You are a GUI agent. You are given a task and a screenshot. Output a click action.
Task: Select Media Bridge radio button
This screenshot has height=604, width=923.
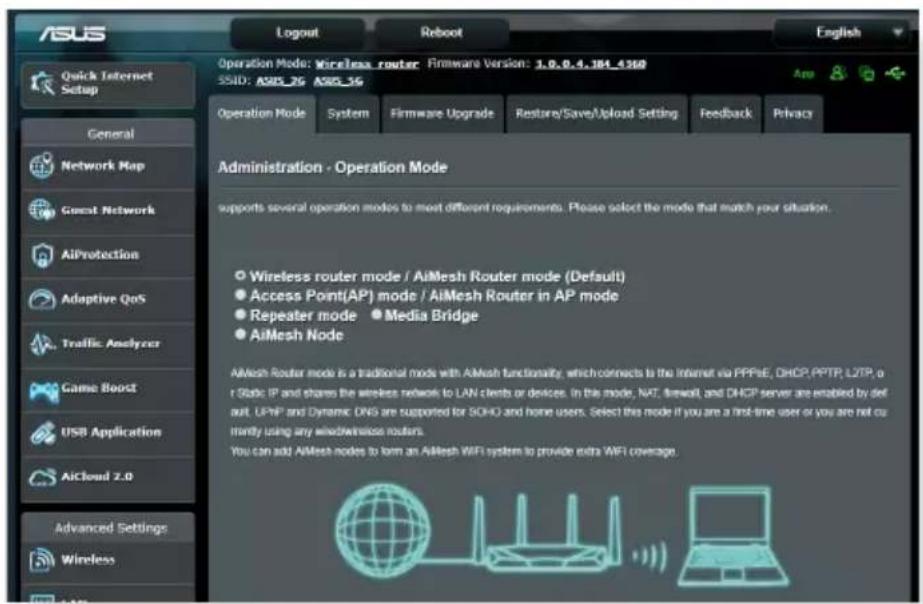coord(376,314)
